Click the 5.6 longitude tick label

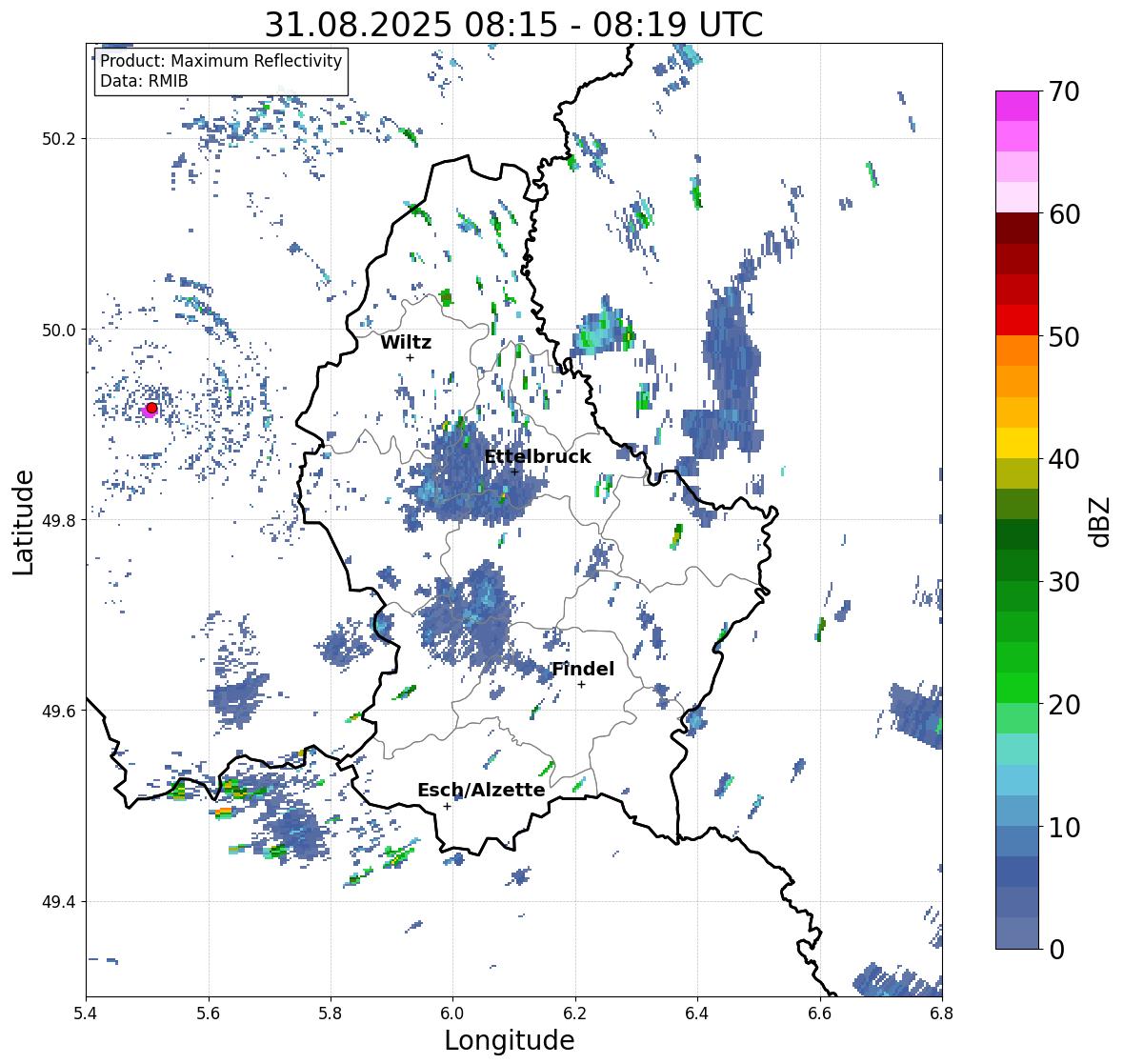point(209,1013)
